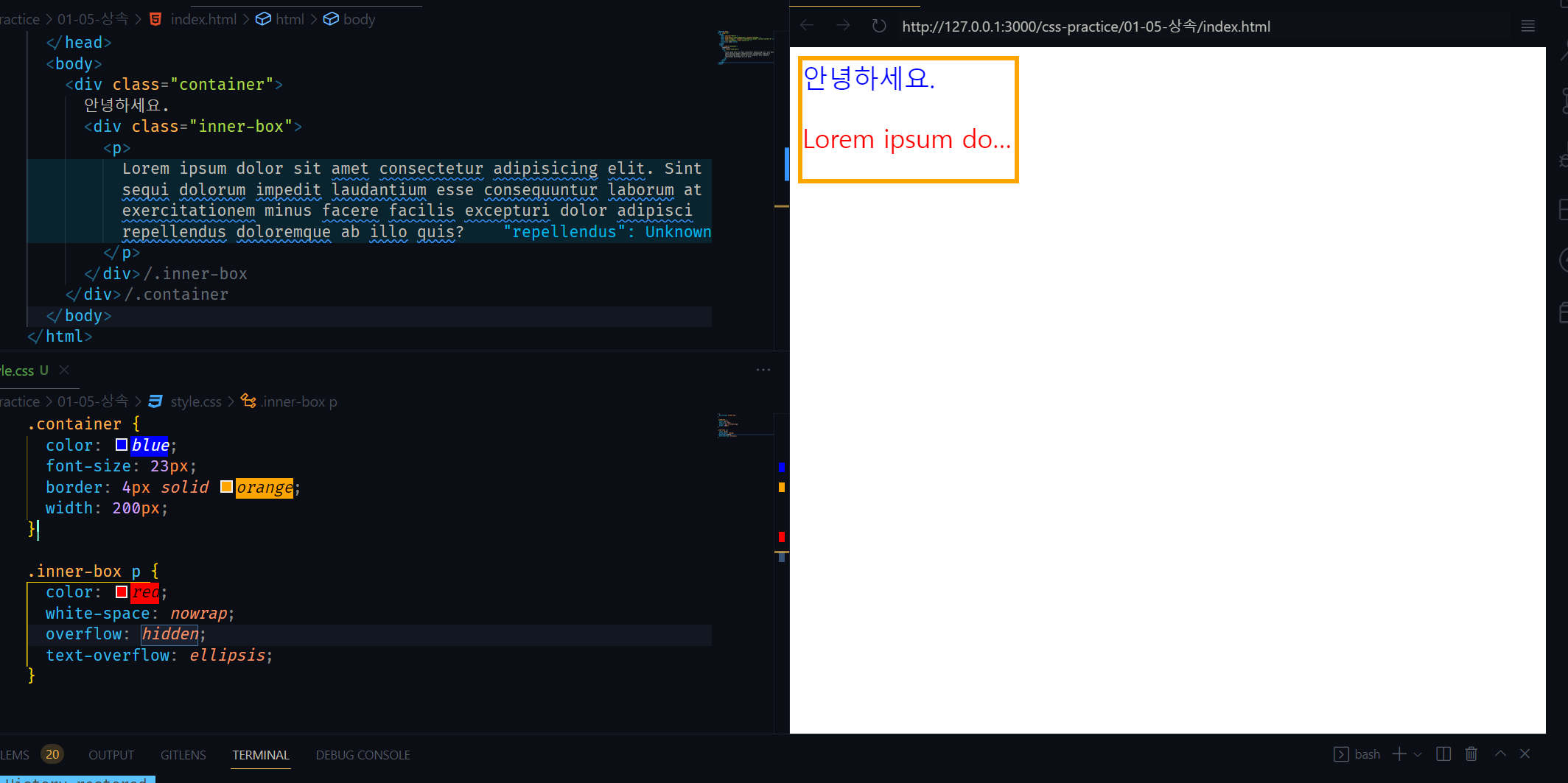Click style.css in the lower breadcrumb

(196, 401)
